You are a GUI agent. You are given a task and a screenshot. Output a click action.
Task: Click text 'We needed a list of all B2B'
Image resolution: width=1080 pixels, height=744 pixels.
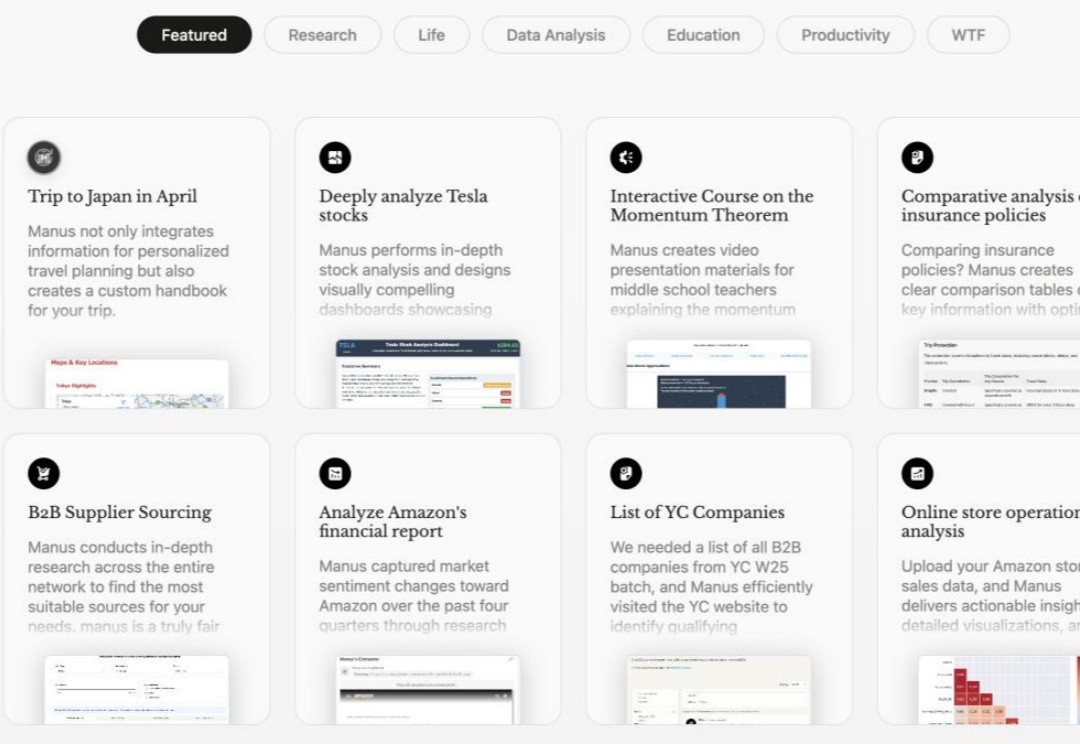(x=705, y=547)
